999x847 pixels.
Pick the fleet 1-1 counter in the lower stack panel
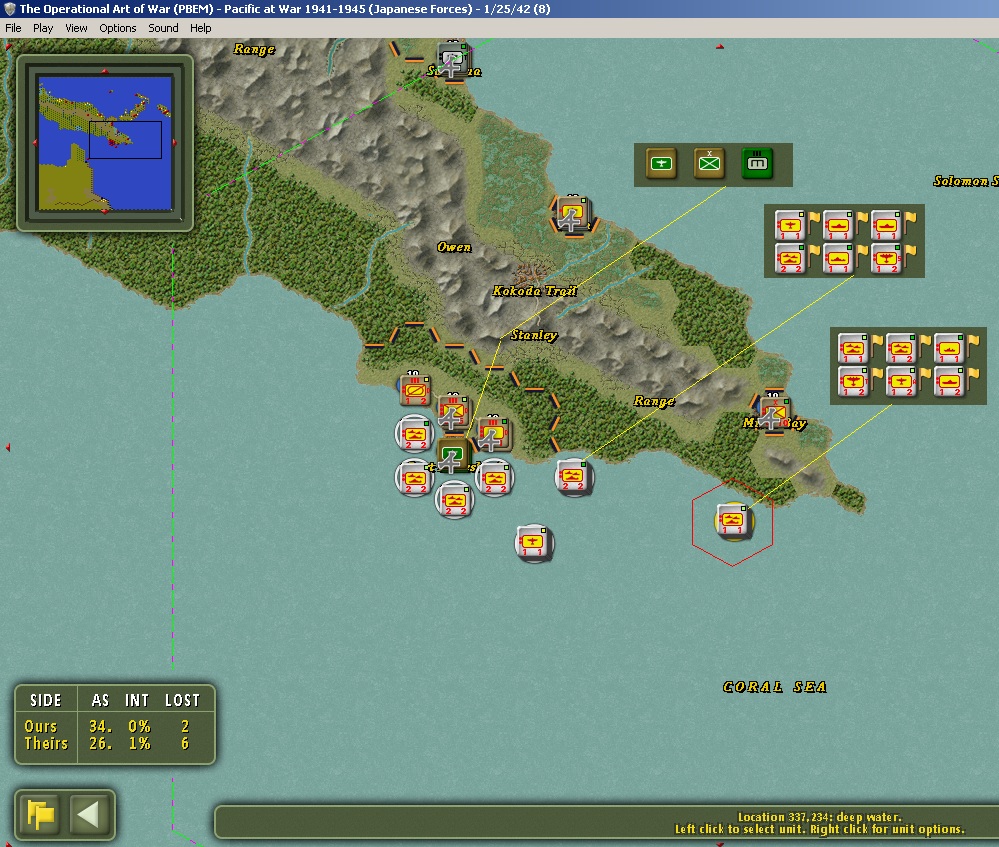(854, 349)
